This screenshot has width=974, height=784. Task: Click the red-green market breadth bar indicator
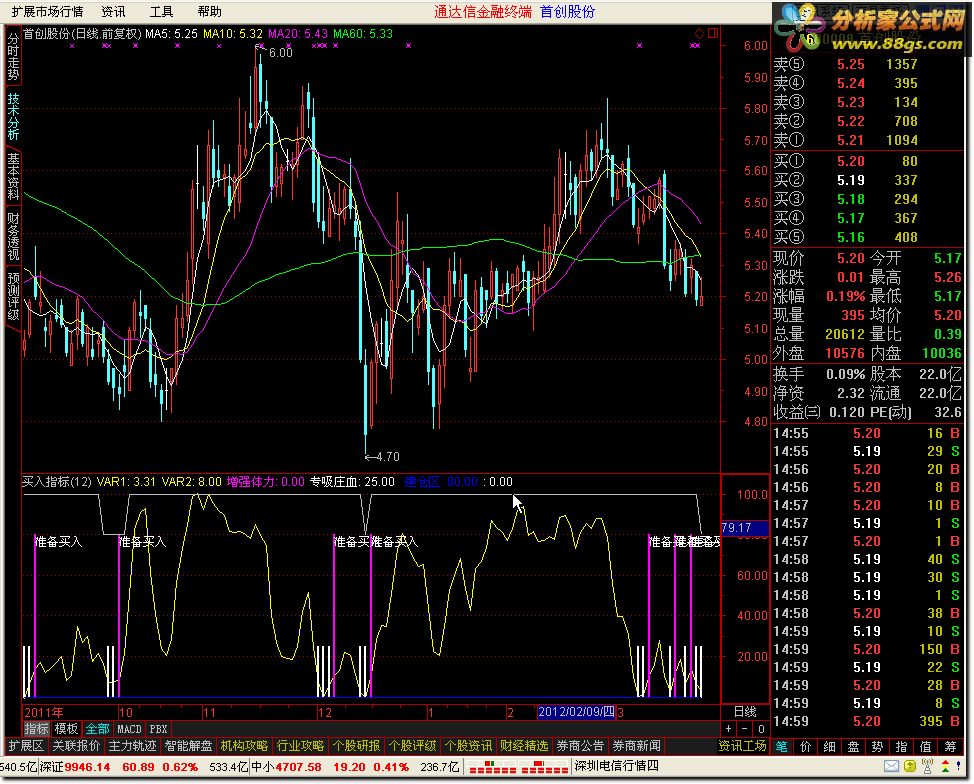coord(519,767)
